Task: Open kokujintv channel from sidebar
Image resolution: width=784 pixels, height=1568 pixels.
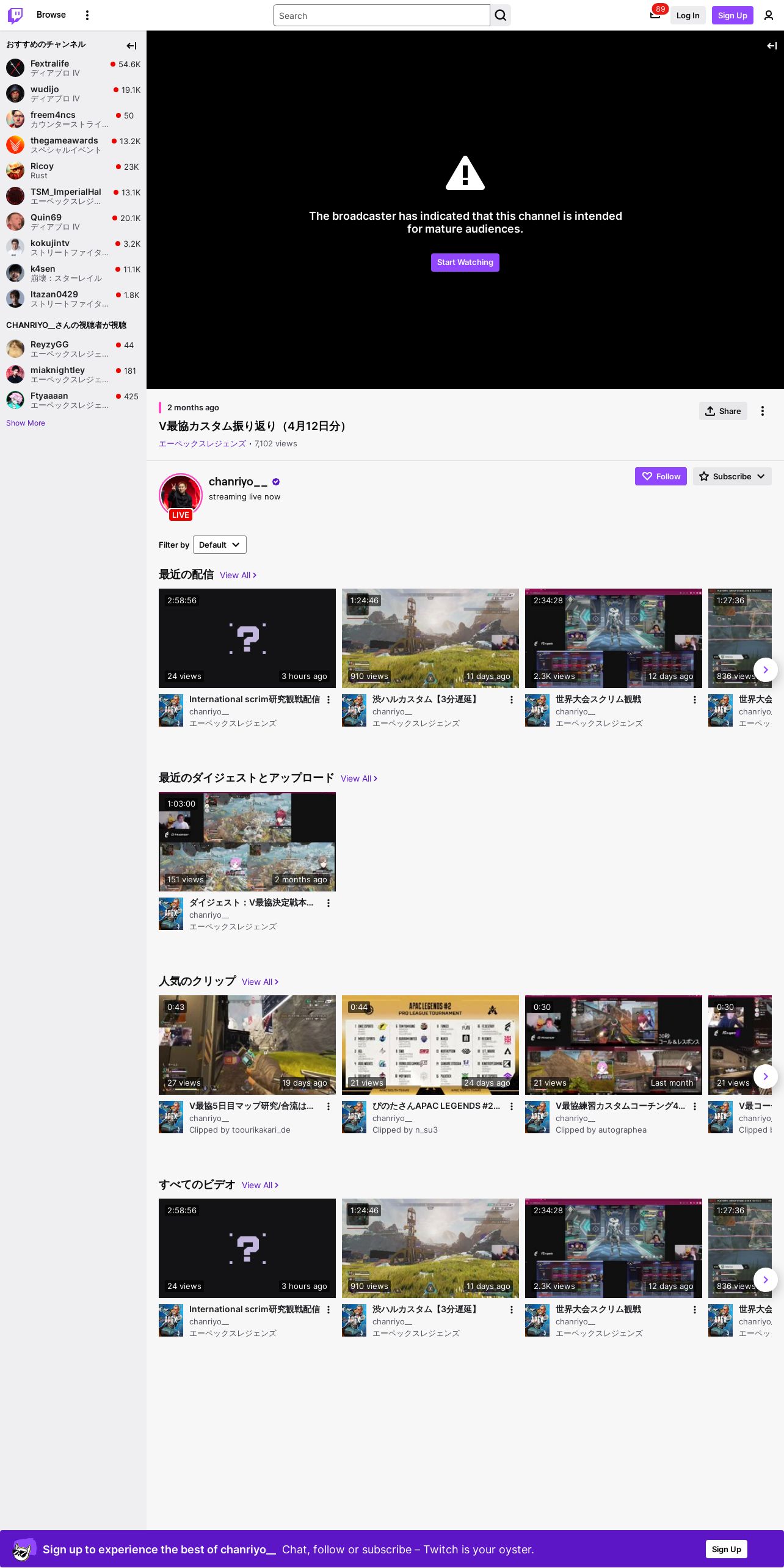Action: [x=73, y=247]
